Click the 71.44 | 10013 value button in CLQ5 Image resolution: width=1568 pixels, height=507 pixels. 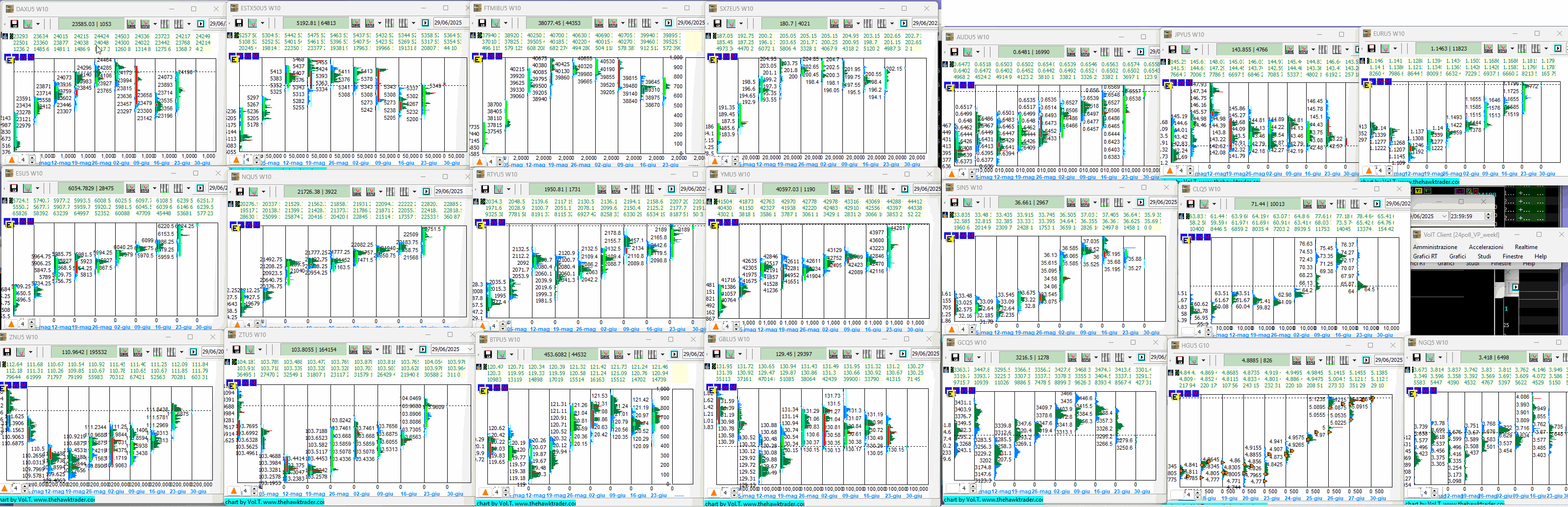(x=1267, y=203)
